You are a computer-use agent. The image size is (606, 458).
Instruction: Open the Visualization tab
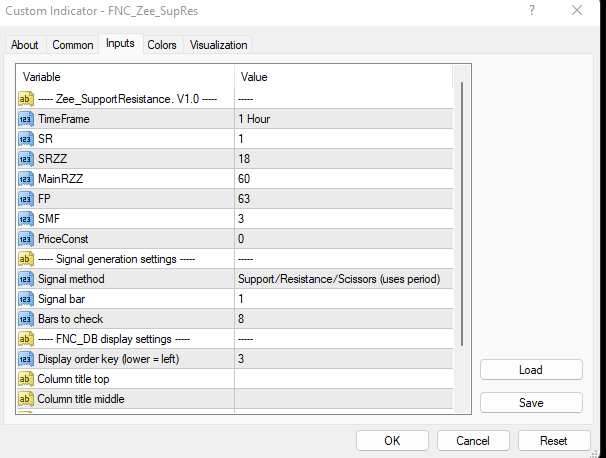point(218,45)
